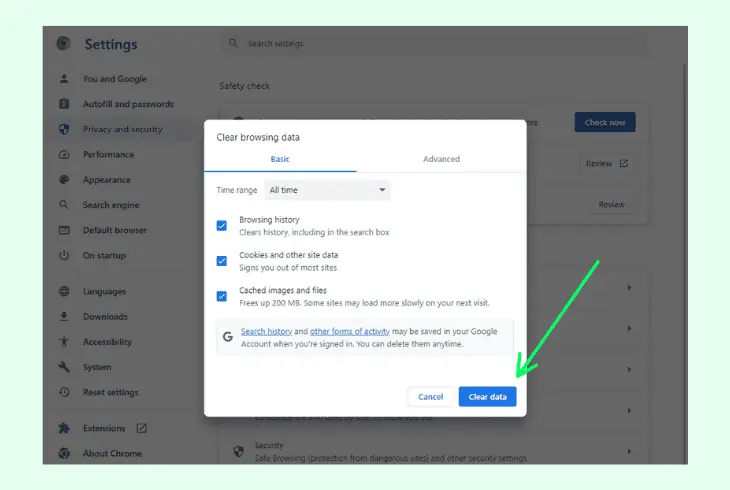Open Privacy and security section
The height and width of the screenshot is (490, 730).
[122, 129]
